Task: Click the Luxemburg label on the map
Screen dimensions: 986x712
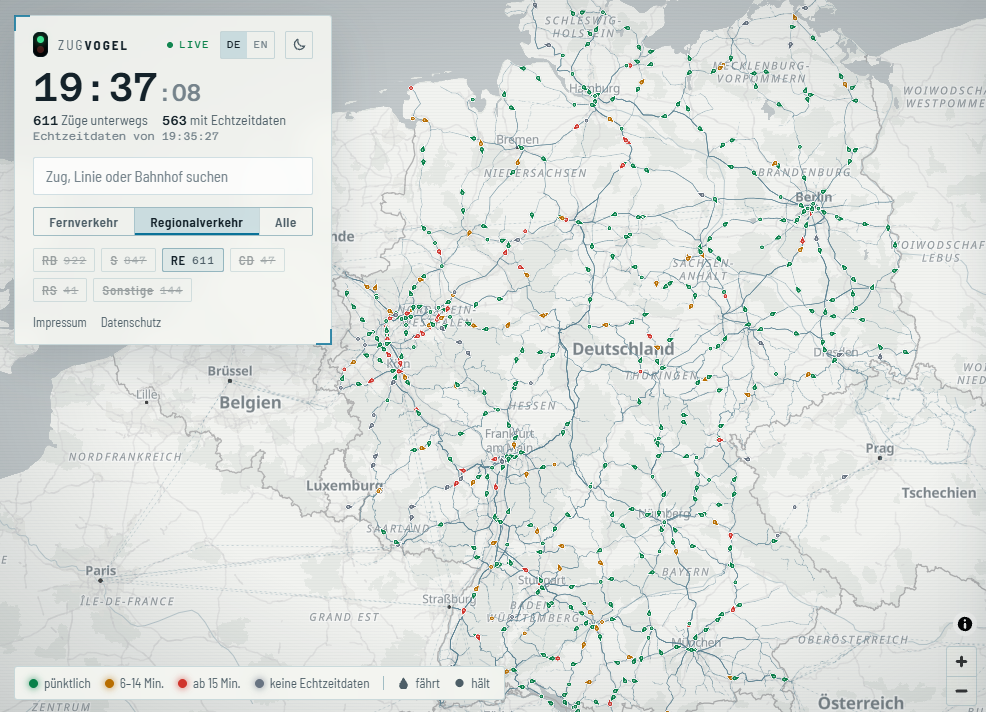Action: click(344, 486)
